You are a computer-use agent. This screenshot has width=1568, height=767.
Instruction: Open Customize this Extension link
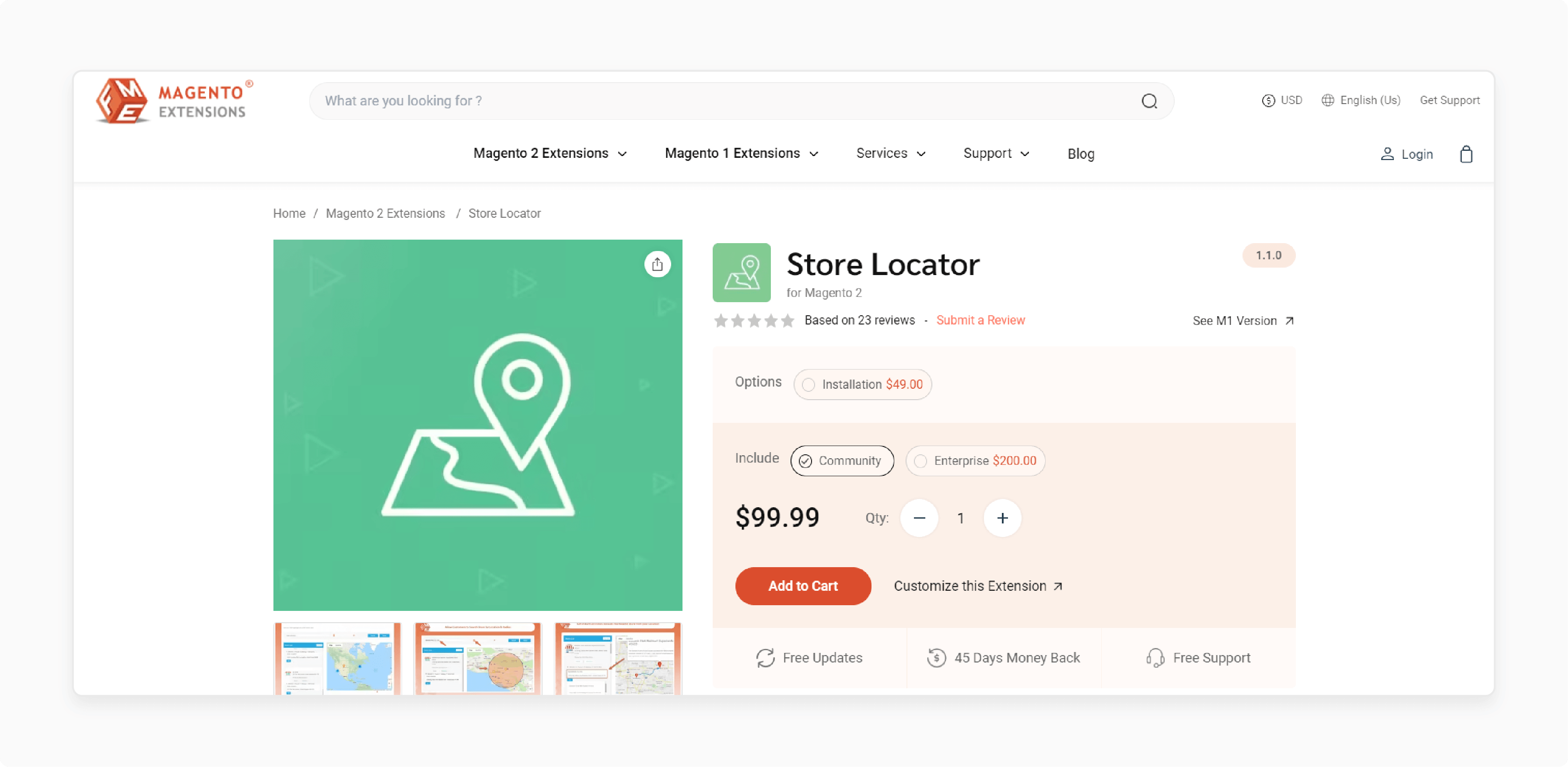977,586
